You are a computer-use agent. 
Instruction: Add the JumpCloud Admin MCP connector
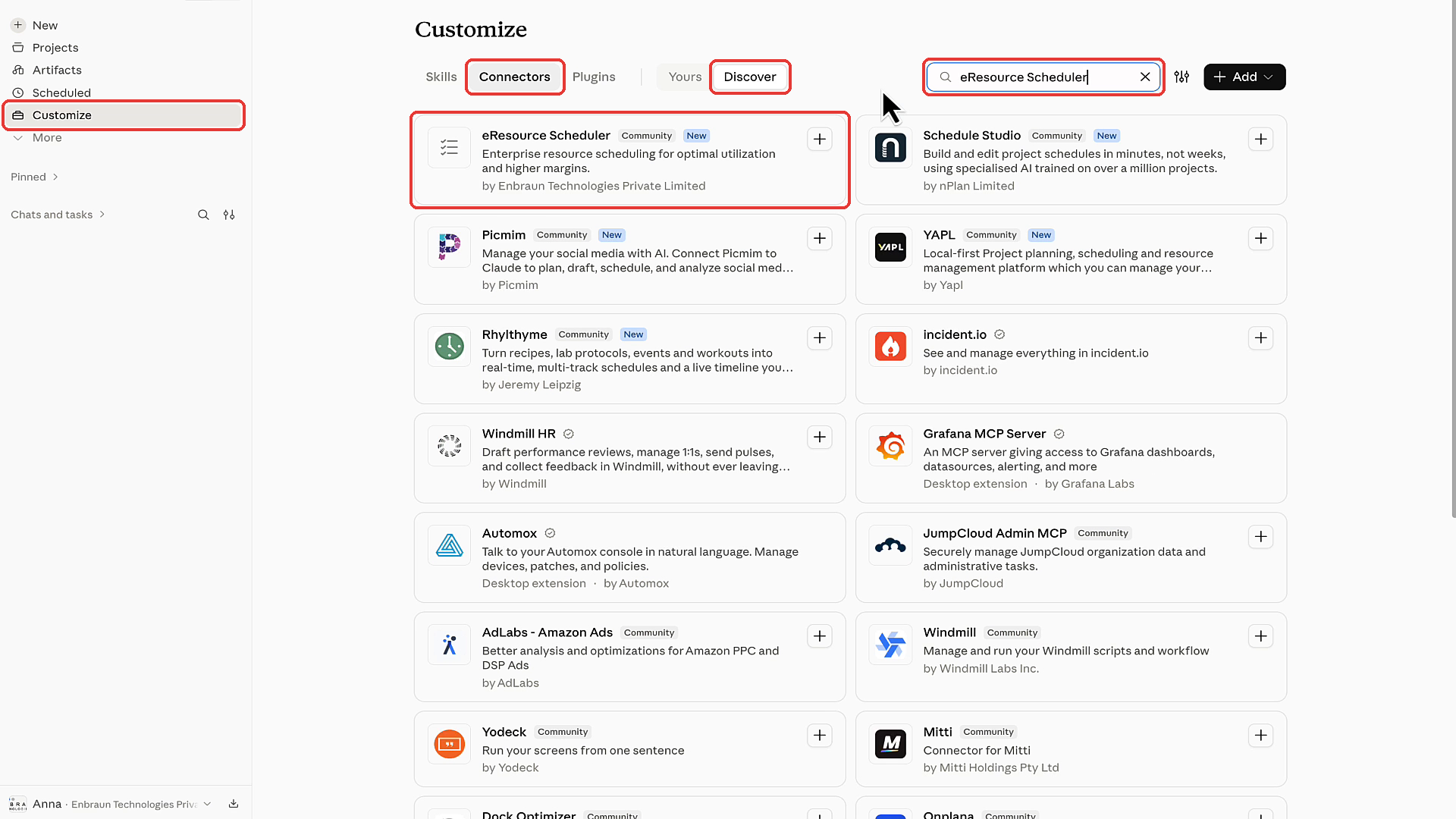coord(1260,537)
